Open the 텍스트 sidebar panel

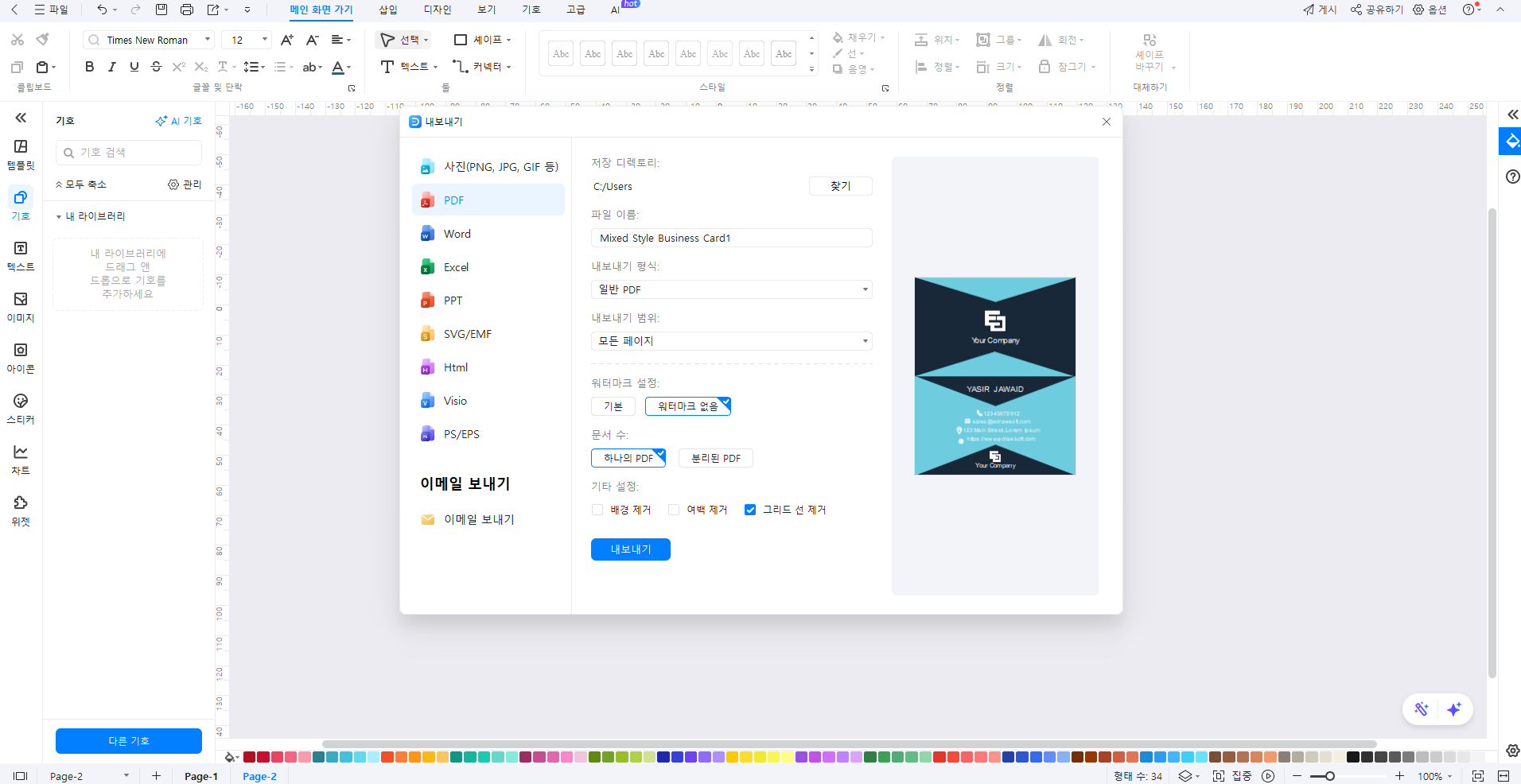click(x=21, y=256)
